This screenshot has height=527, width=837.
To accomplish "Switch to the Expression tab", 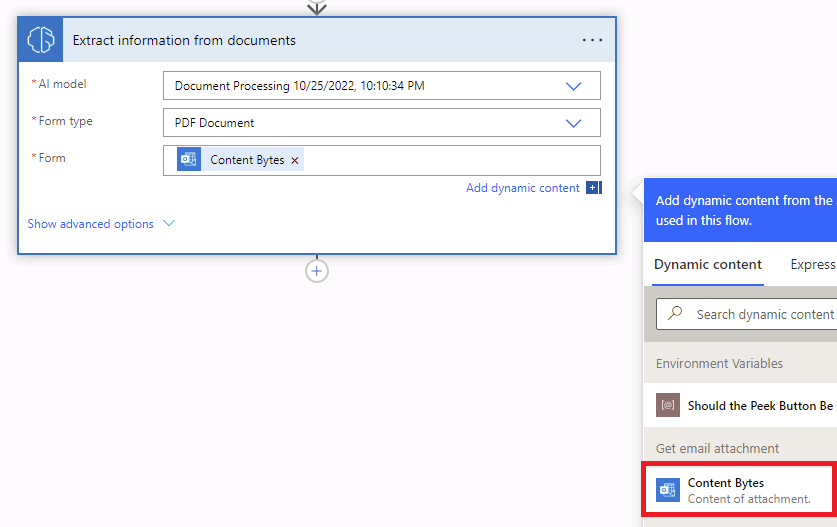I will coord(812,265).
